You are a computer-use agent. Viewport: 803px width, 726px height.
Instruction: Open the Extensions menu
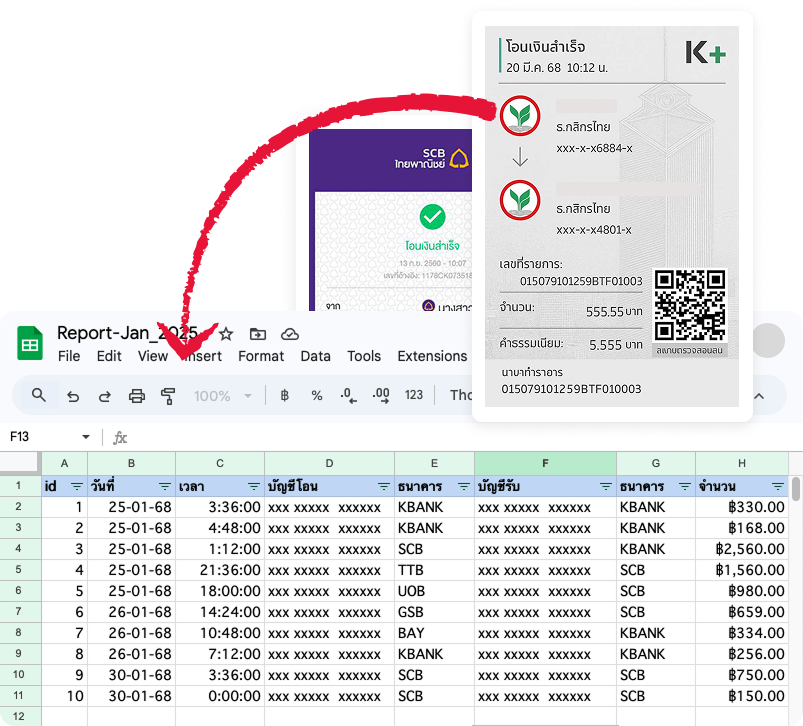coord(432,356)
